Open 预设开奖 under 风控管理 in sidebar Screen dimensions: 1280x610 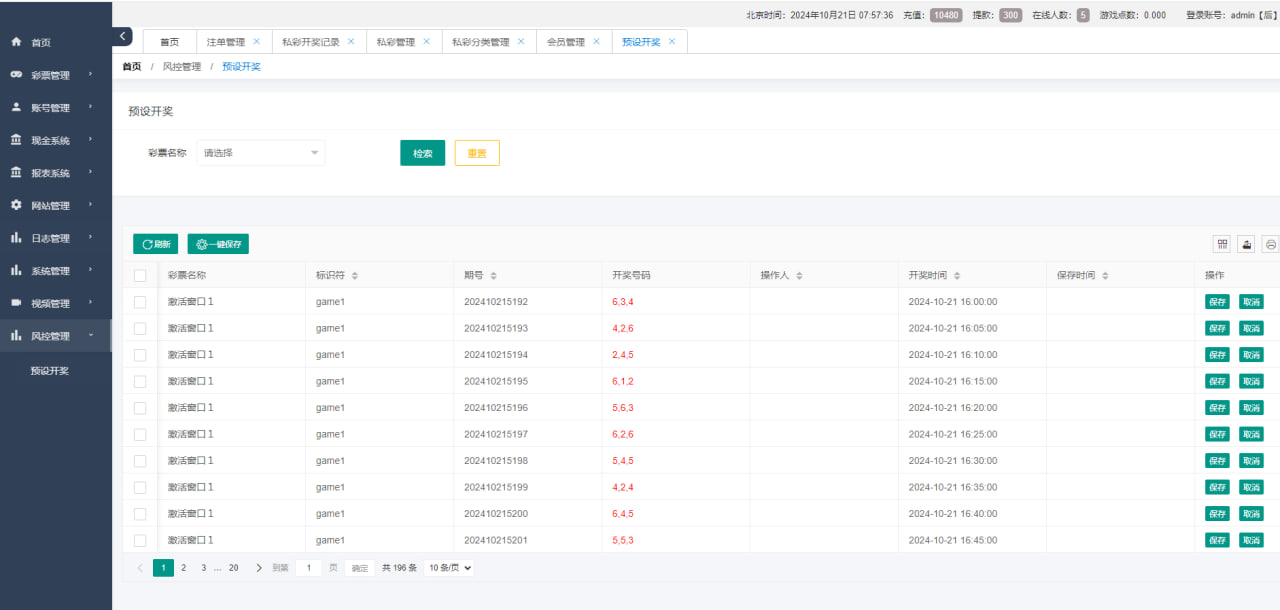(x=50, y=371)
